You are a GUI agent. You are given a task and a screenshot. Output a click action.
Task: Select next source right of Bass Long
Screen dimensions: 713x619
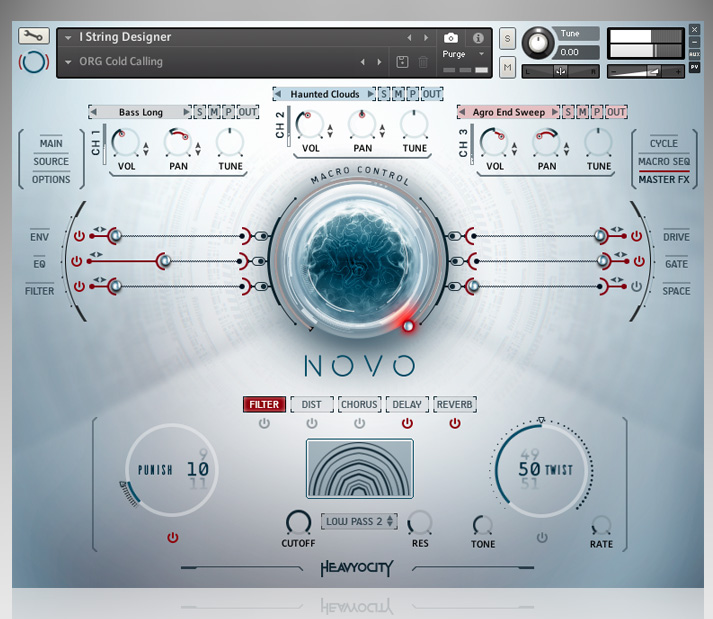[186, 112]
